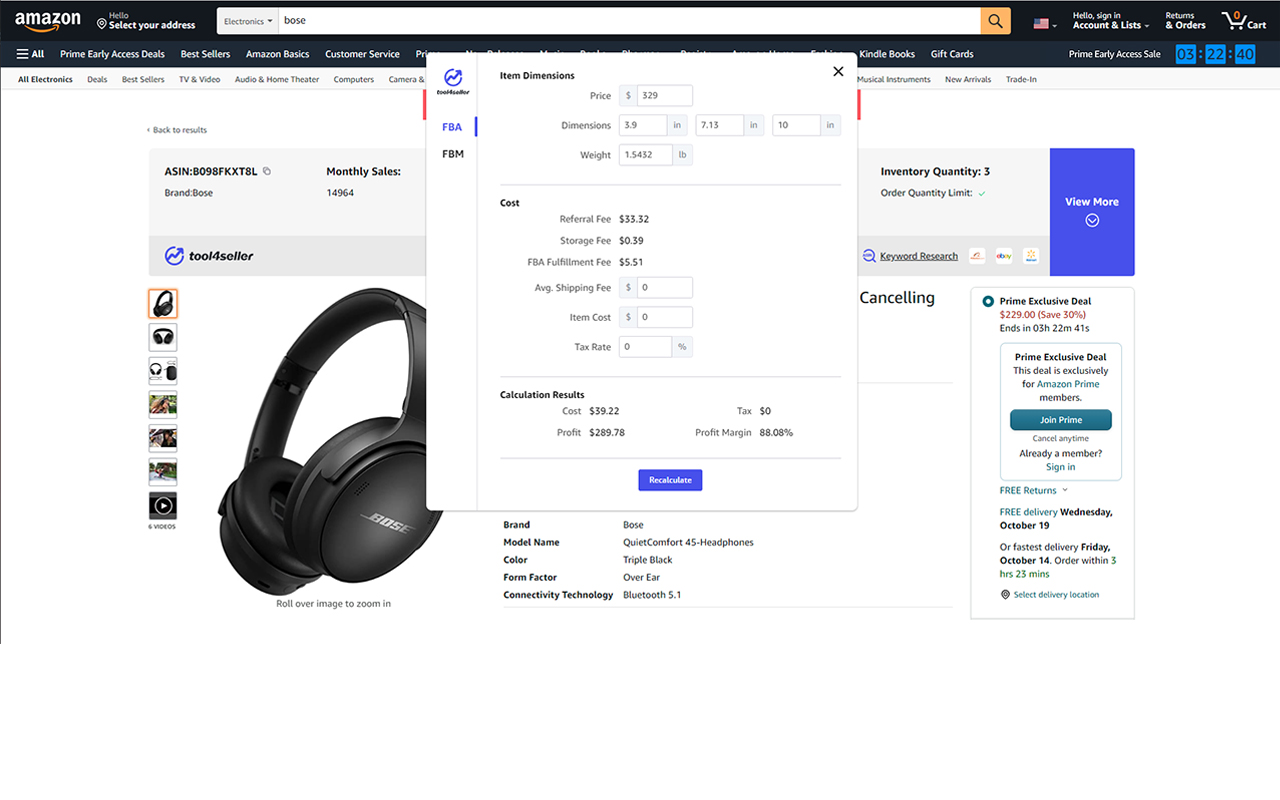This screenshot has width=1280, height=800.
Task: Click the Recalculate button
Action: tap(671, 480)
